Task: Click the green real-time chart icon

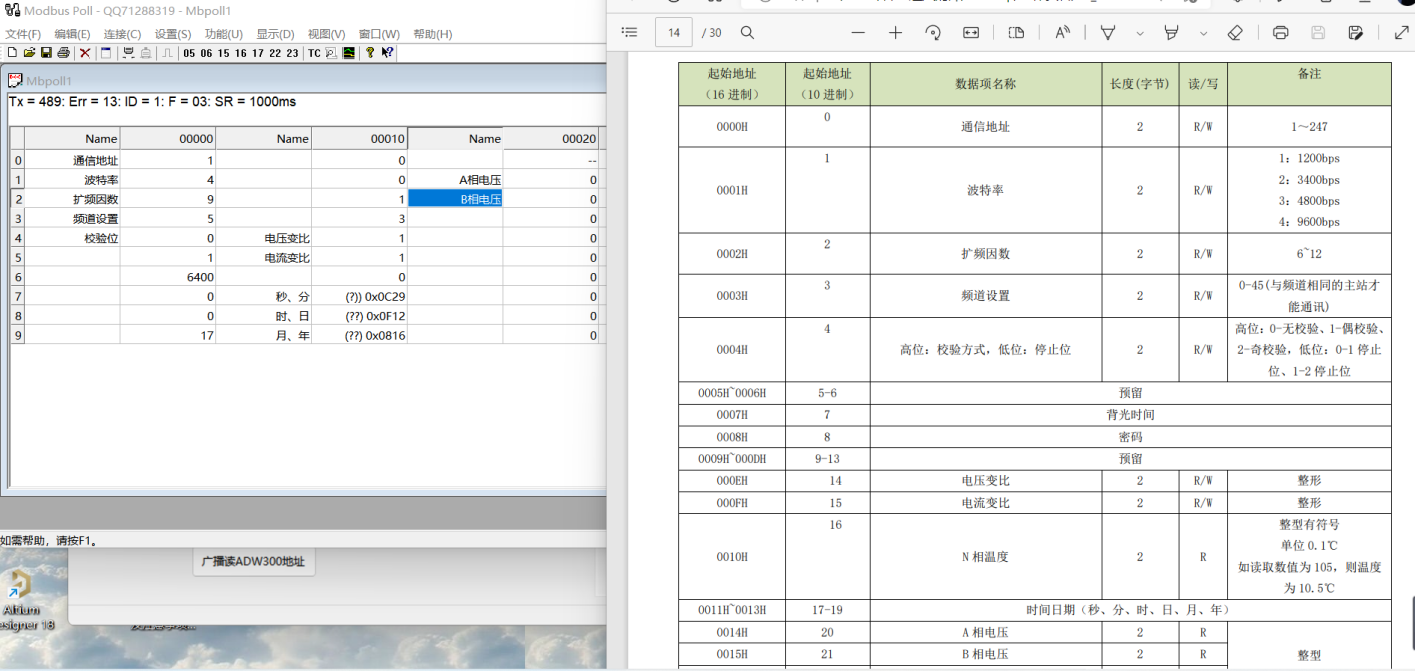Action: 348,53
